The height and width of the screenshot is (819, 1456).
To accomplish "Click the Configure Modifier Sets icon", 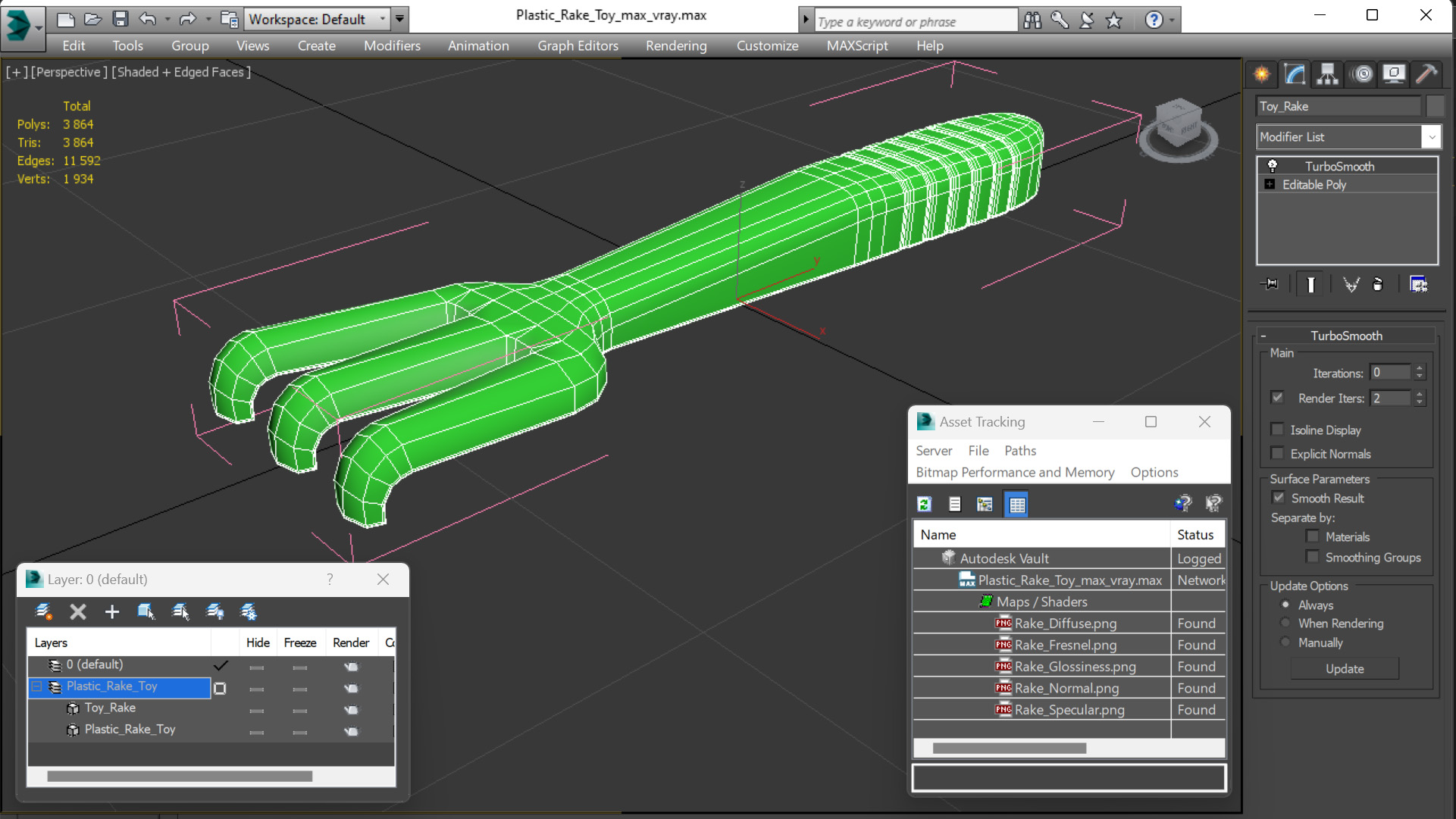I will (x=1417, y=284).
